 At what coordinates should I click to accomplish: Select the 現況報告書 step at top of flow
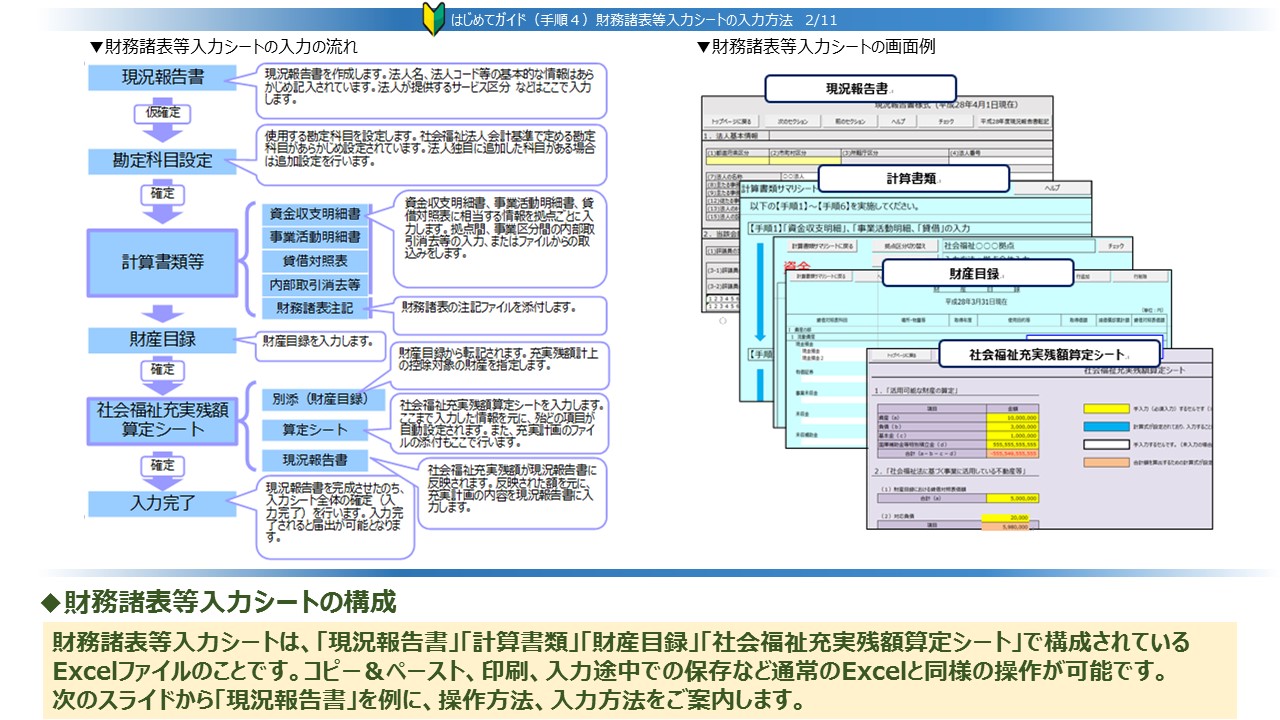pyautogui.click(x=163, y=77)
